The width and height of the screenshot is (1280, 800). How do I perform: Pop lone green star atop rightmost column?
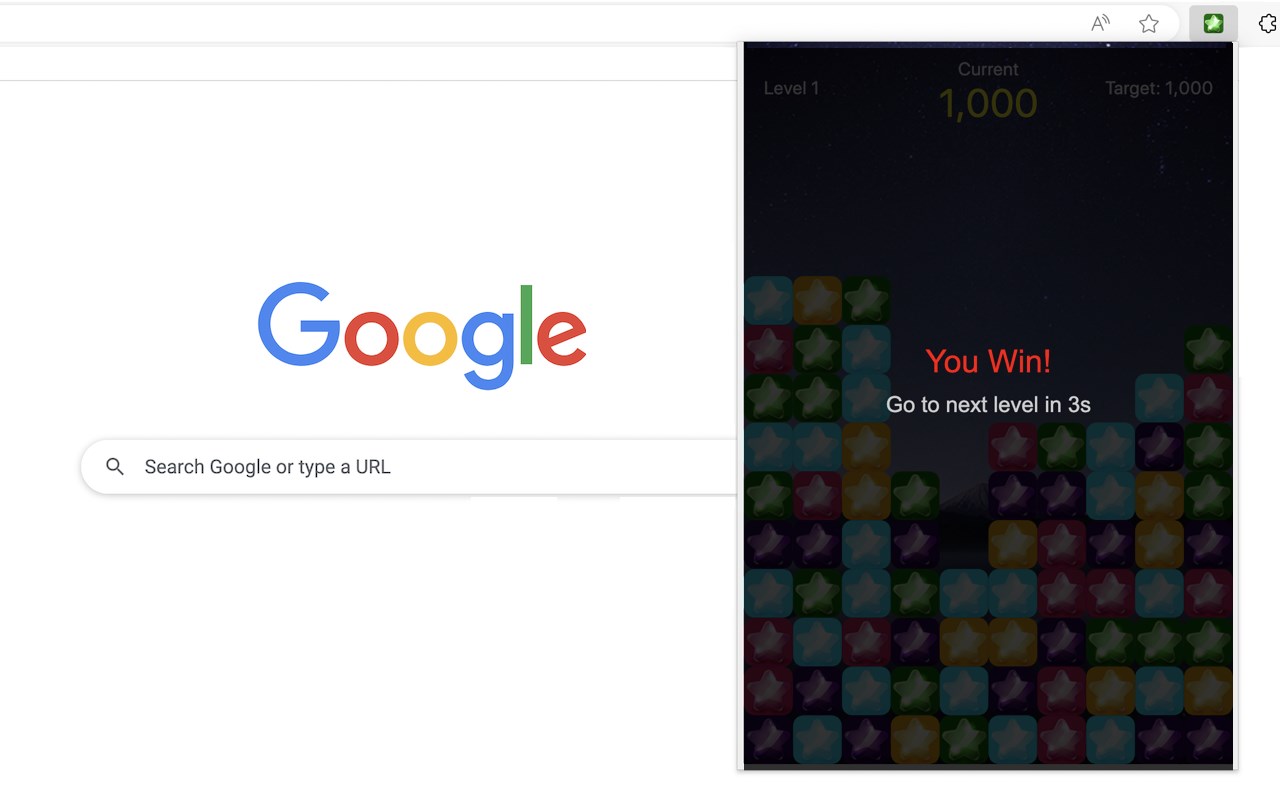click(1208, 349)
